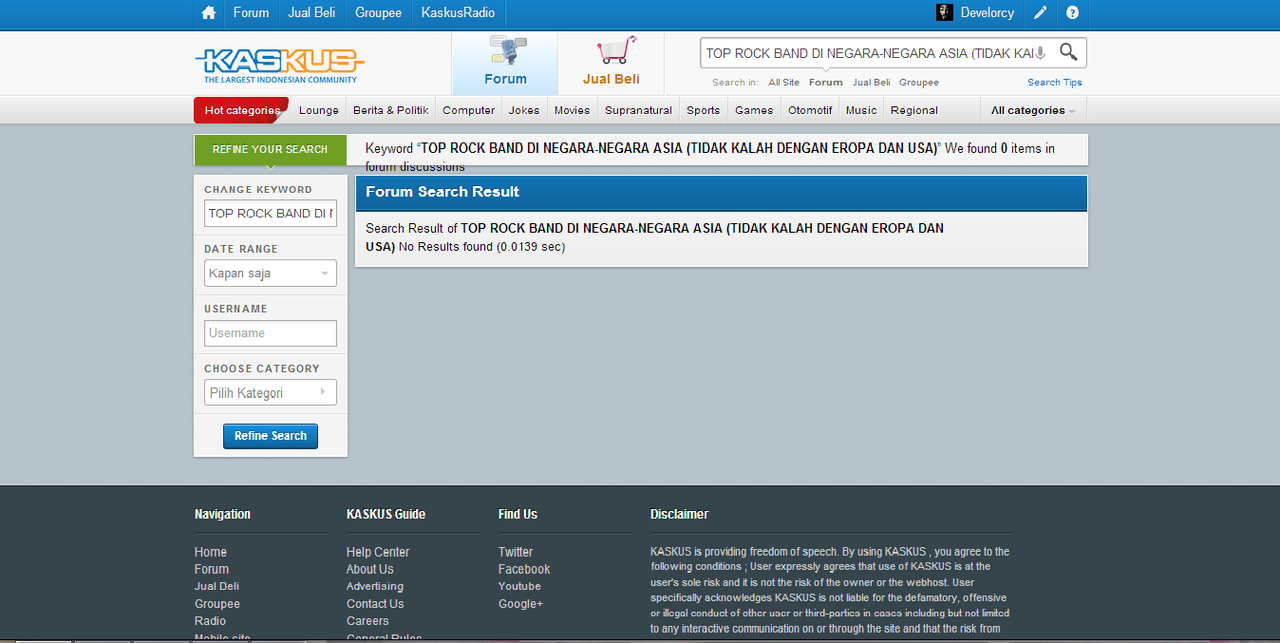The image size is (1280, 643).
Task: Open the Develorcy profile link
Action: pos(987,13)
